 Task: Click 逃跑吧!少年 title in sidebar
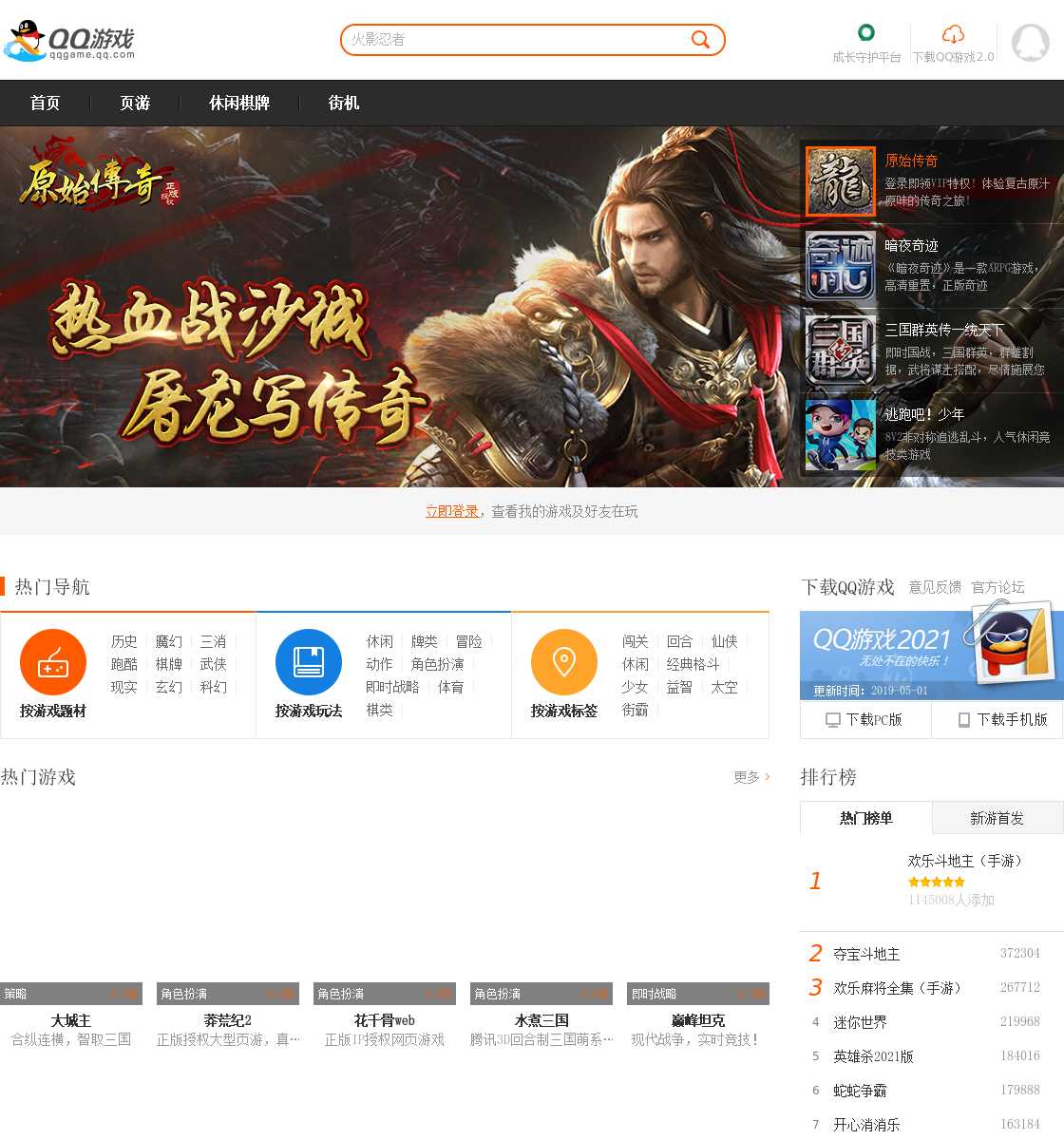coord(924,414)
